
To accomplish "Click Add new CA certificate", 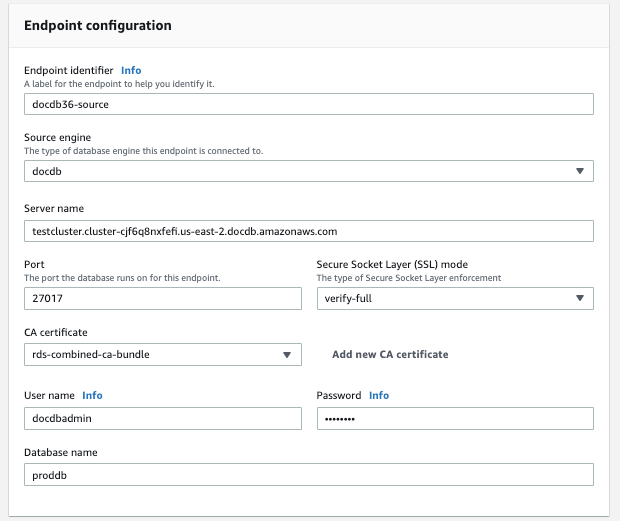I will click(x=390, y=354).
